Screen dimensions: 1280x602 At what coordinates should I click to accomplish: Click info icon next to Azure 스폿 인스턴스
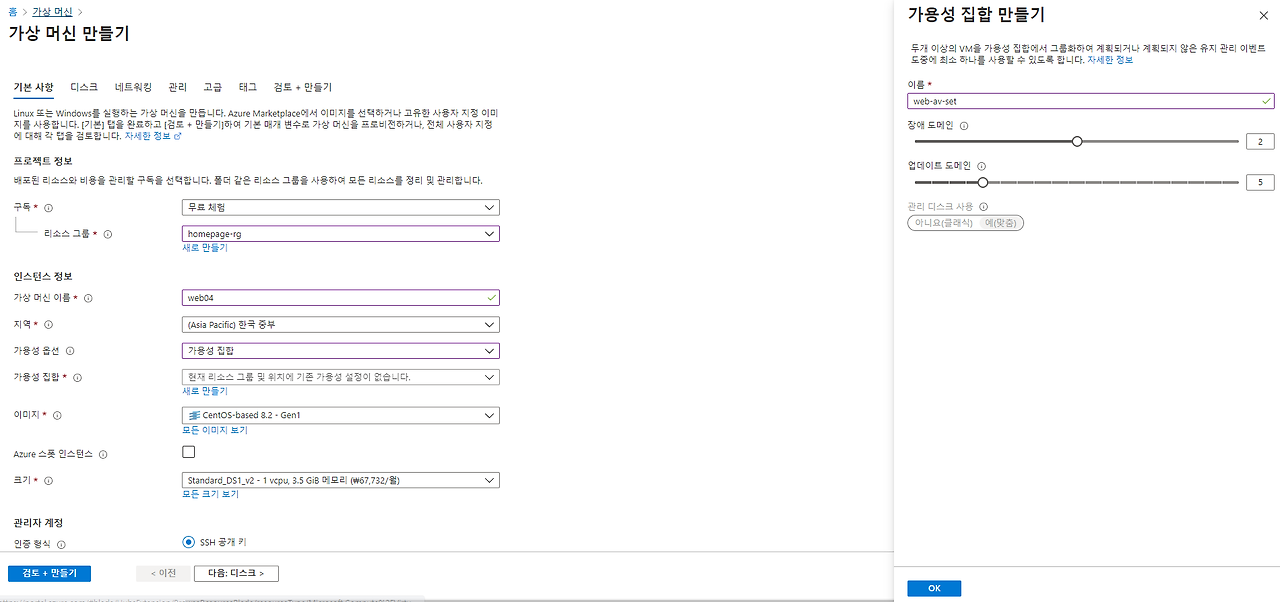point(103,454)
